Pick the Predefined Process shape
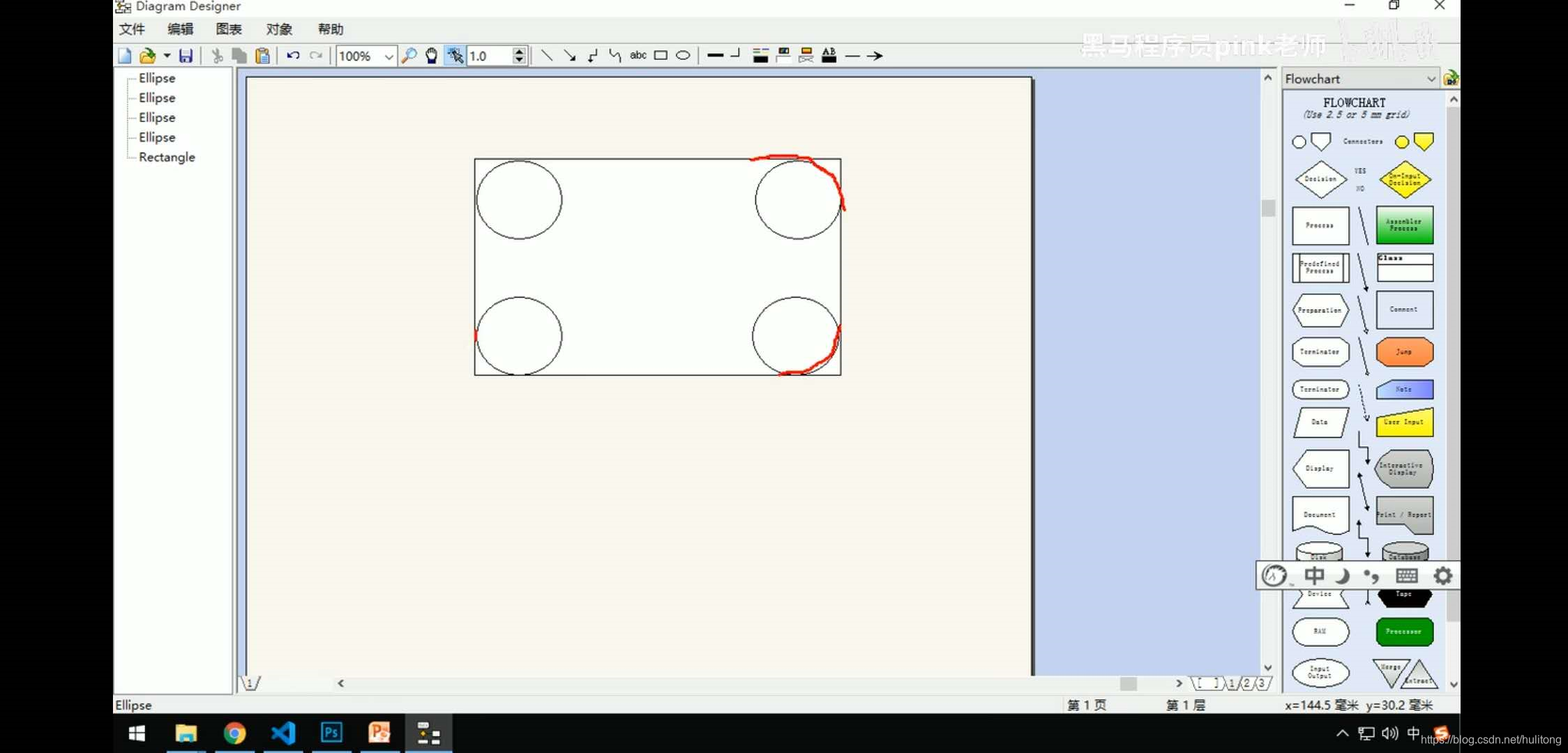 coord(1320,268)
